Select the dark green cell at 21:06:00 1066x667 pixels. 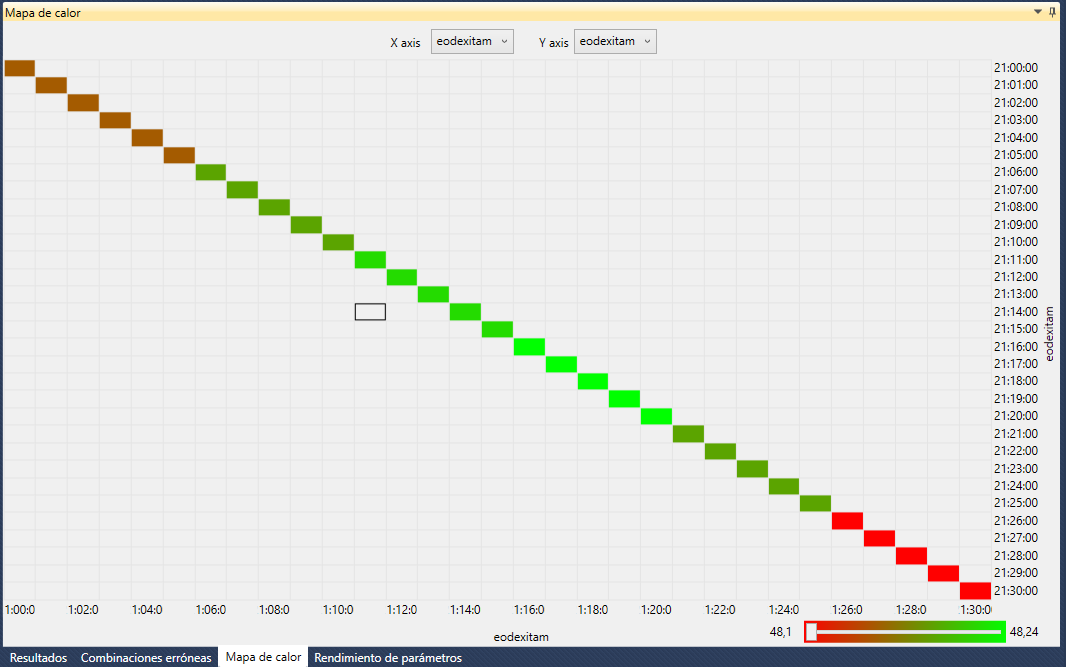tap(211, 172)
